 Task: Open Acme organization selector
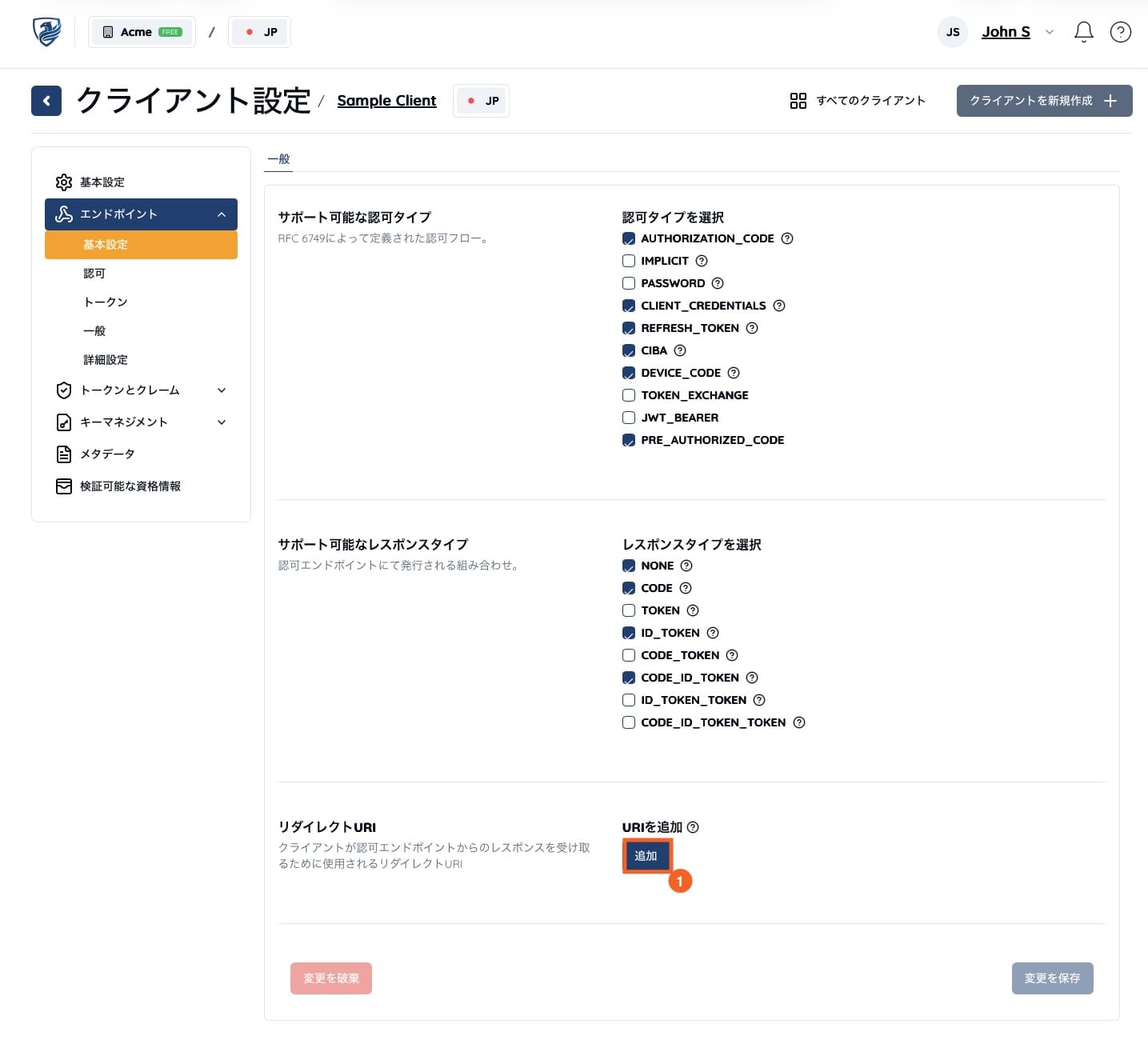coord(142,32)
